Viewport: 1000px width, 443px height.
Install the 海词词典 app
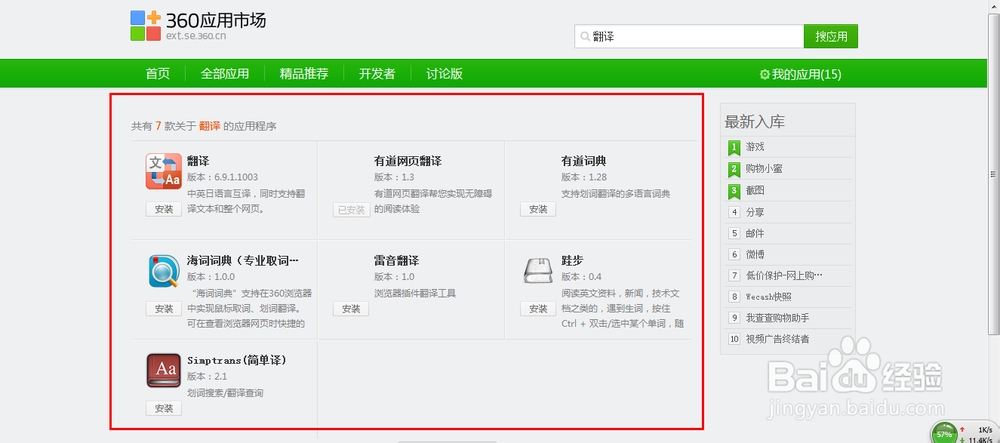coord(164,309)
